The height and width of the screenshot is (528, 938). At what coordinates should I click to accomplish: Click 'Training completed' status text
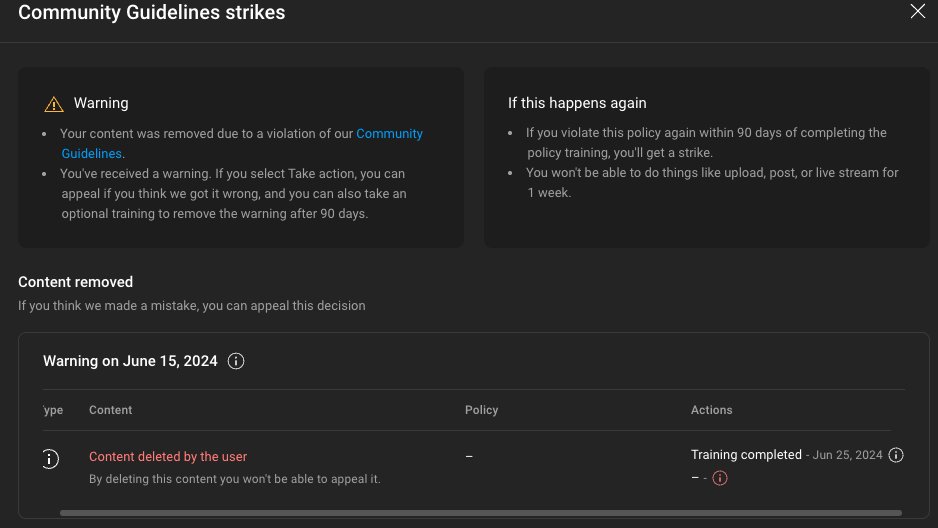pyautogui.click(x=746, y=454)
